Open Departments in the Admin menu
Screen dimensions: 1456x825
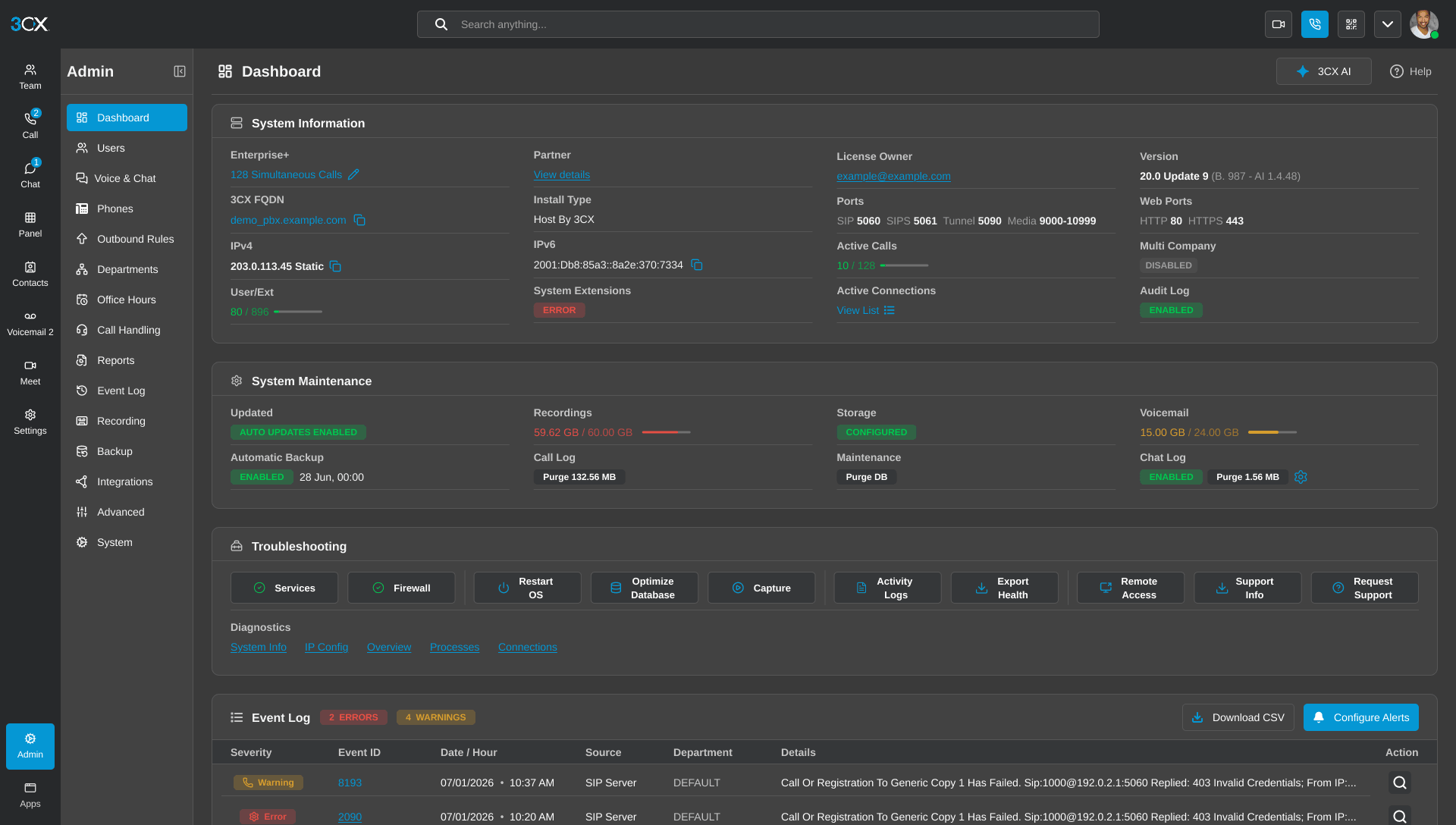point(127,269)
